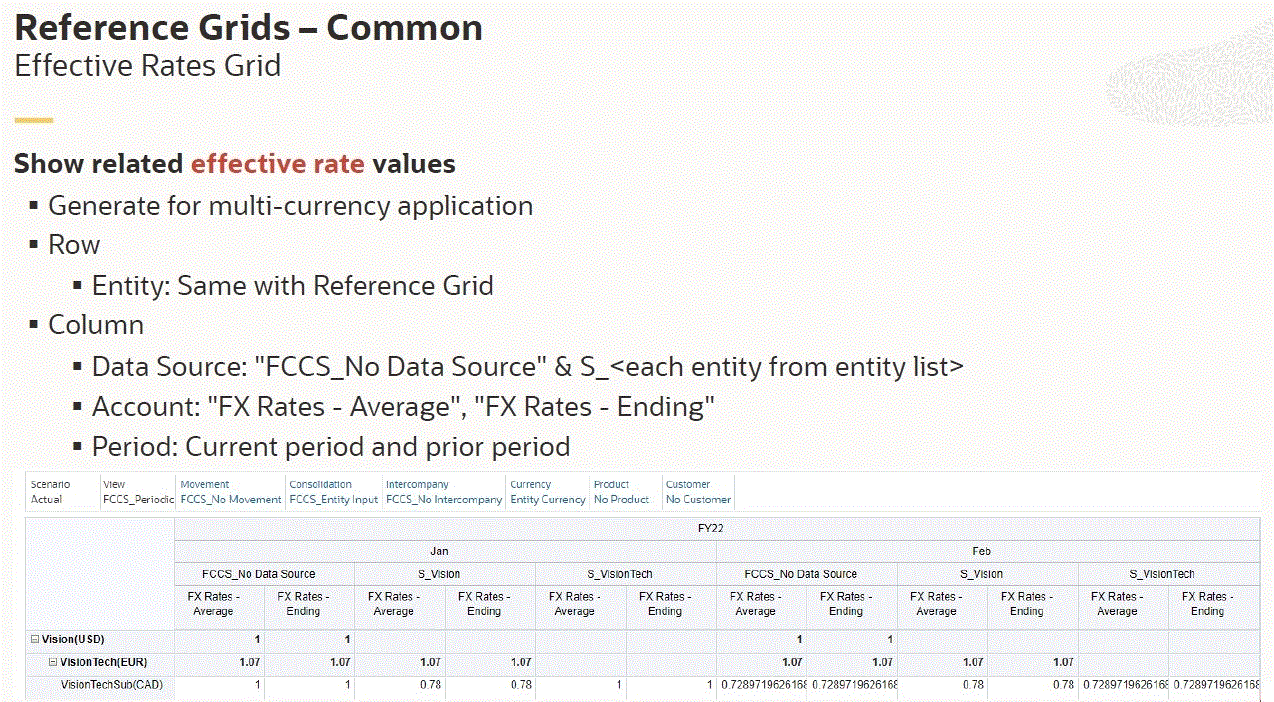This screenshot has width=1274, height=702.
Task: Click the highlighted effective rate text
Action: click(278, 164)
